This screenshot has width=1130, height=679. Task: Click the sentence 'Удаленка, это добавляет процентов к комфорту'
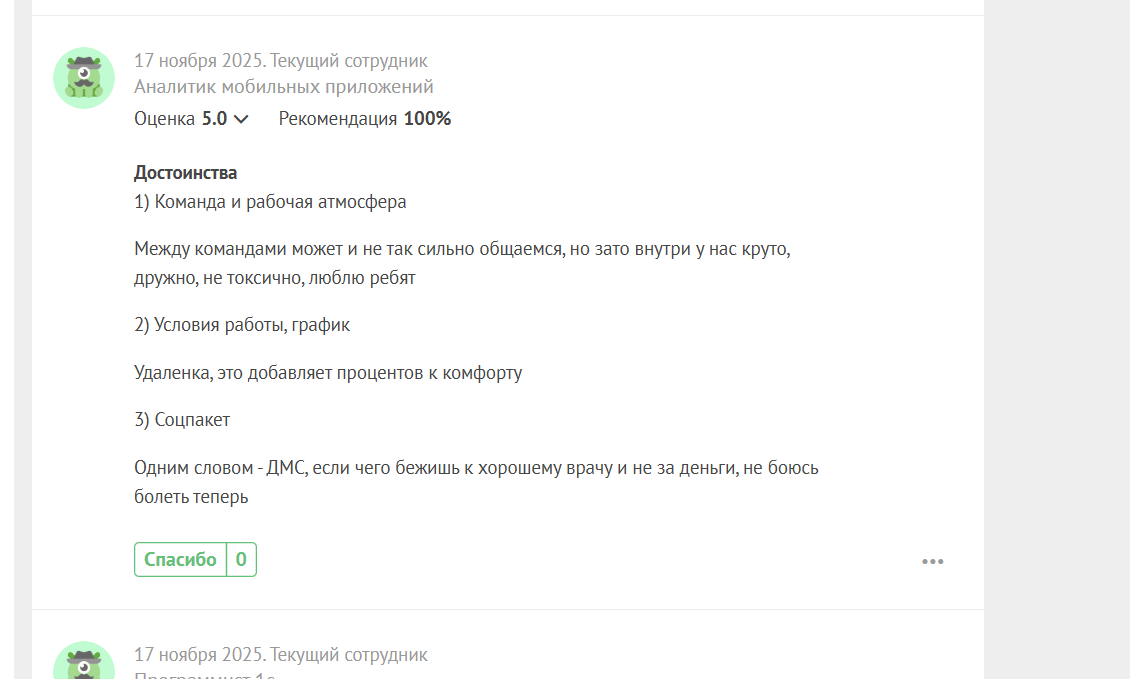pos(328,373)
